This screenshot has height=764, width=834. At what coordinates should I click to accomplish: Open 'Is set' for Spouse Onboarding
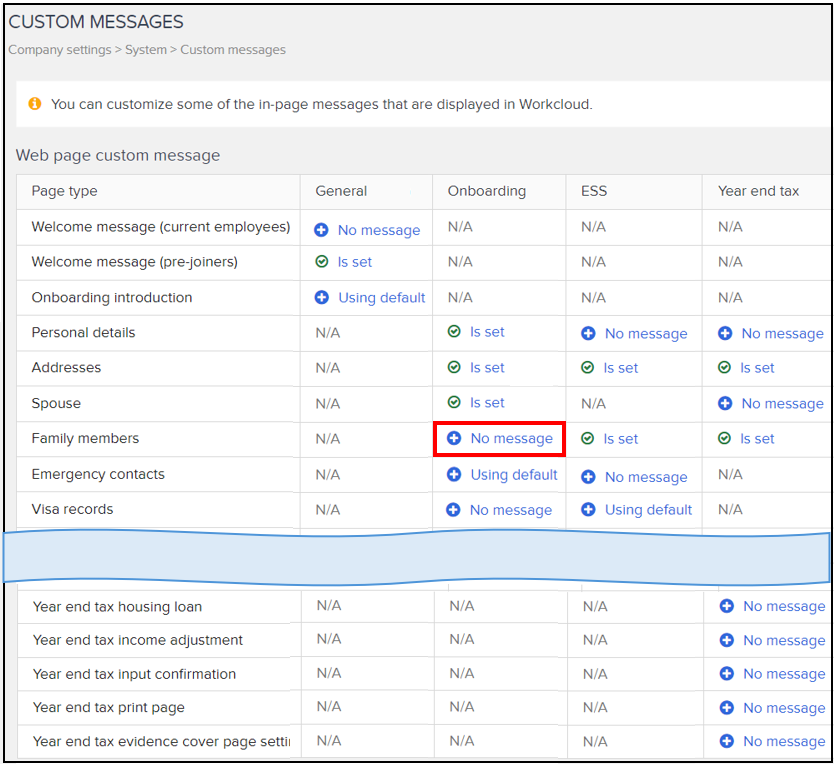[x=487, y=403]
